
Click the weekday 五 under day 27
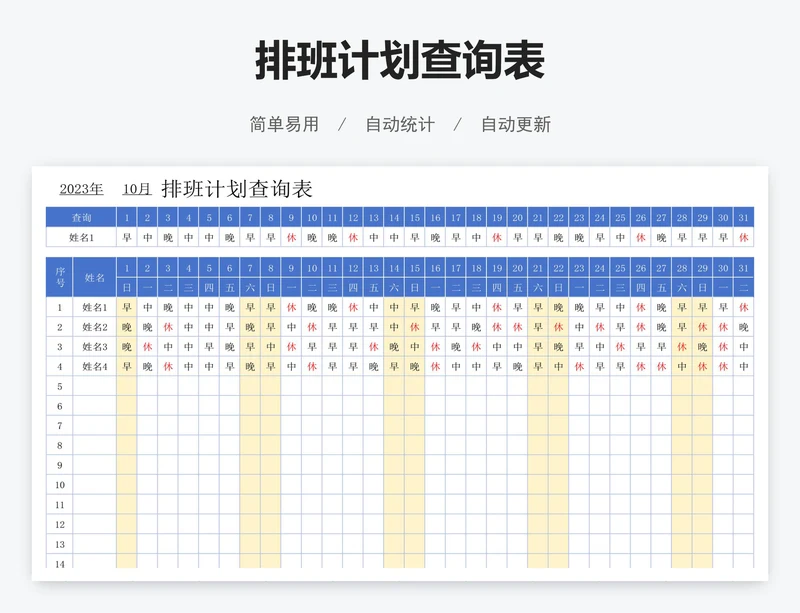pyautogui.click(x=661, y=288)
